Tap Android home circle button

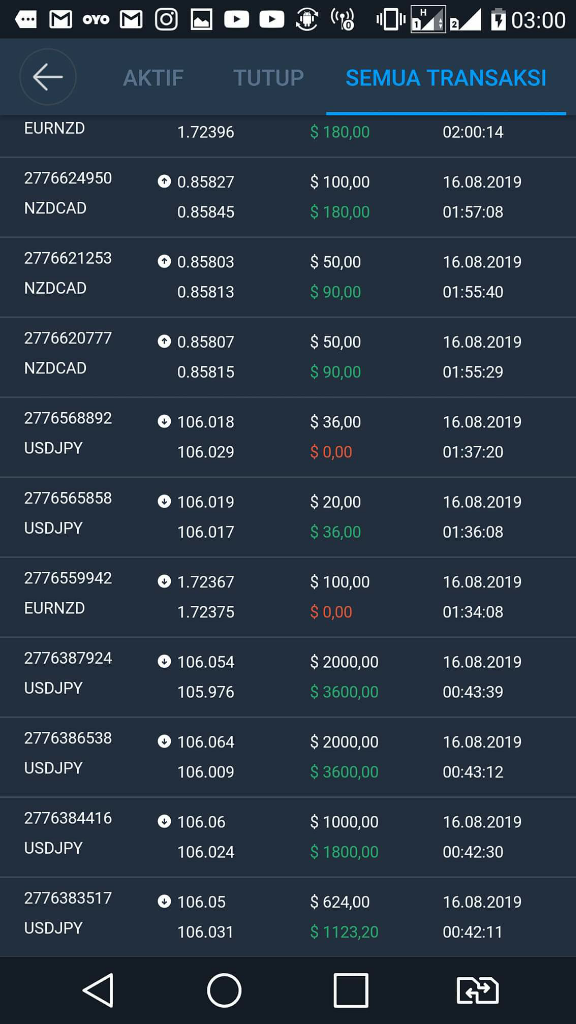(x=224, y=990)
